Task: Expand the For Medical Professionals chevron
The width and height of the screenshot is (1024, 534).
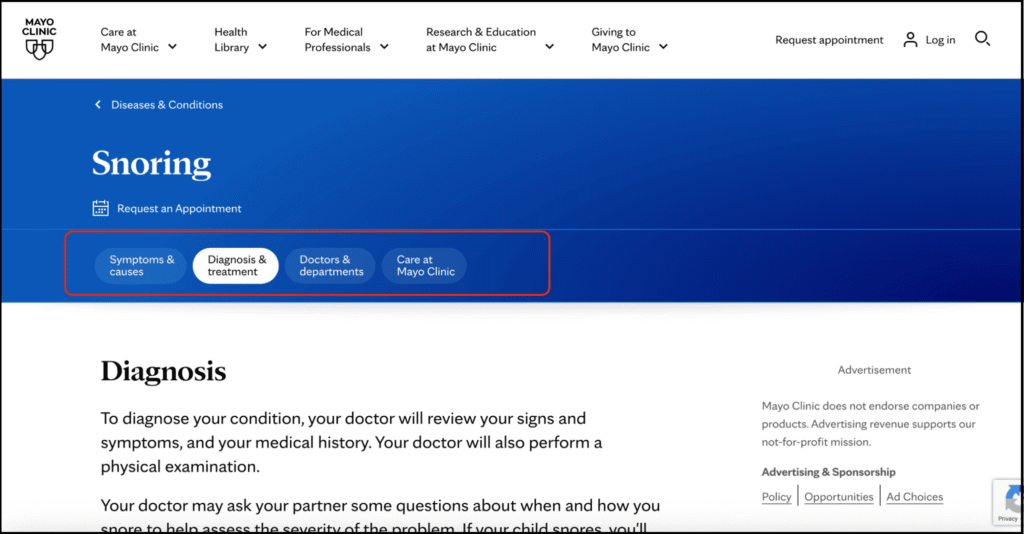Action: click(x=384, y=47)
